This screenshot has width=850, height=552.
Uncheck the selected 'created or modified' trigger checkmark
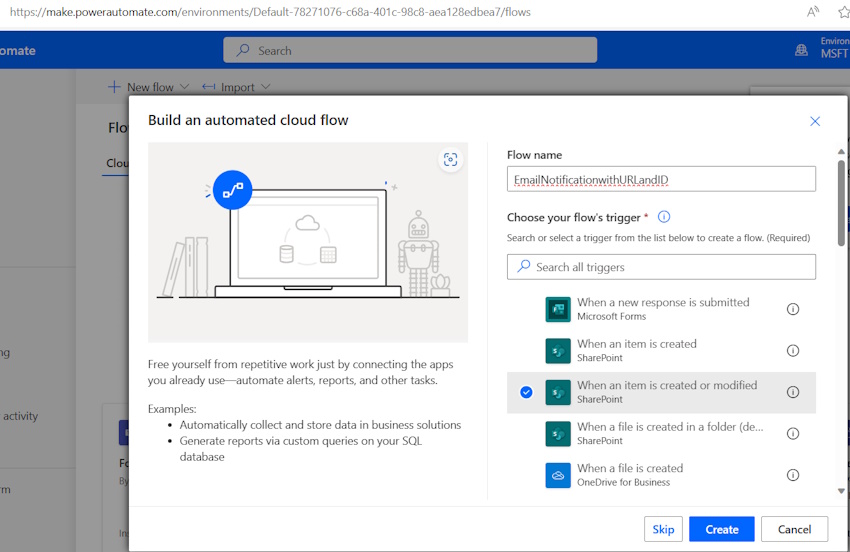point(526,392)
